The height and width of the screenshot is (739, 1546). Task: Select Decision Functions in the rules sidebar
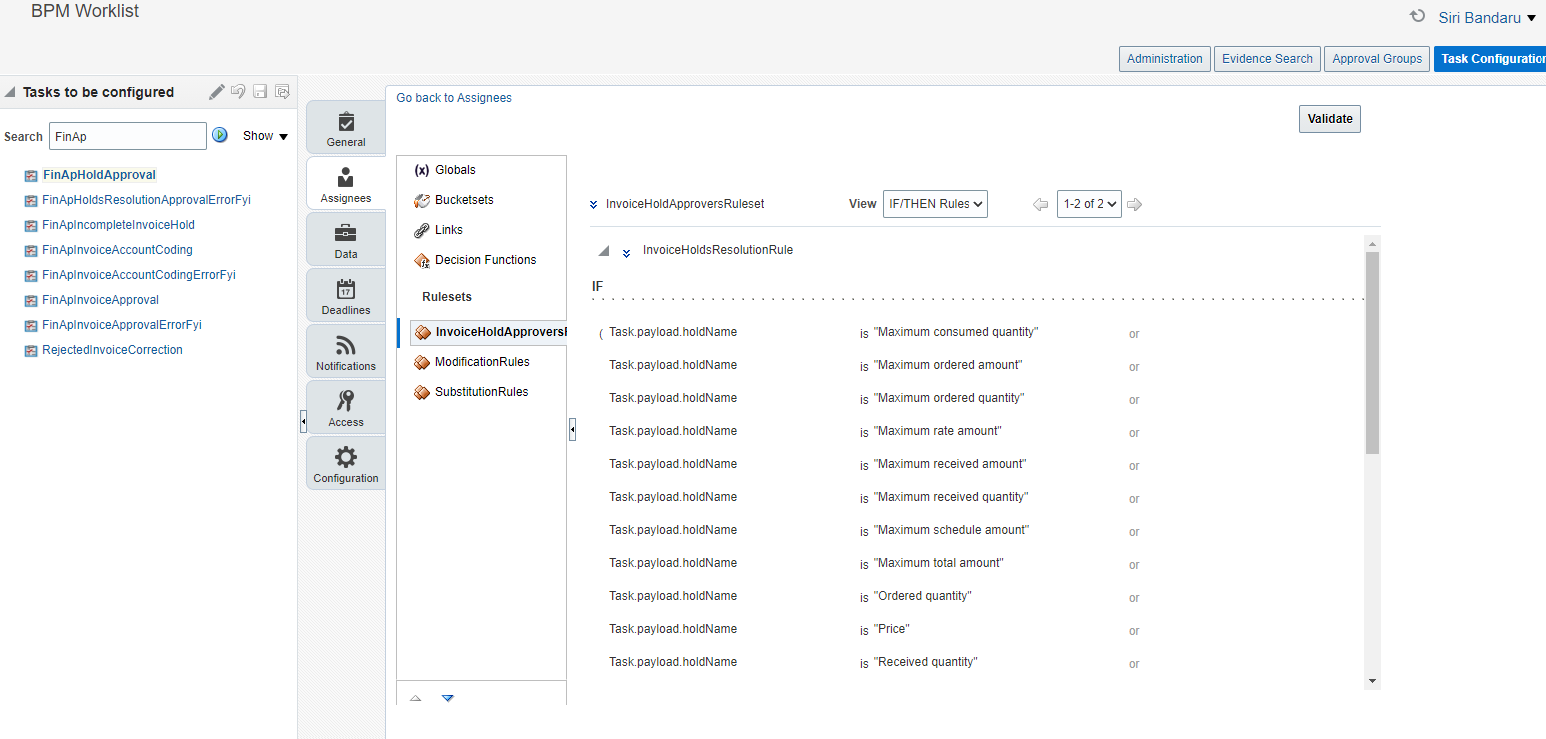(x=488, y=259)
